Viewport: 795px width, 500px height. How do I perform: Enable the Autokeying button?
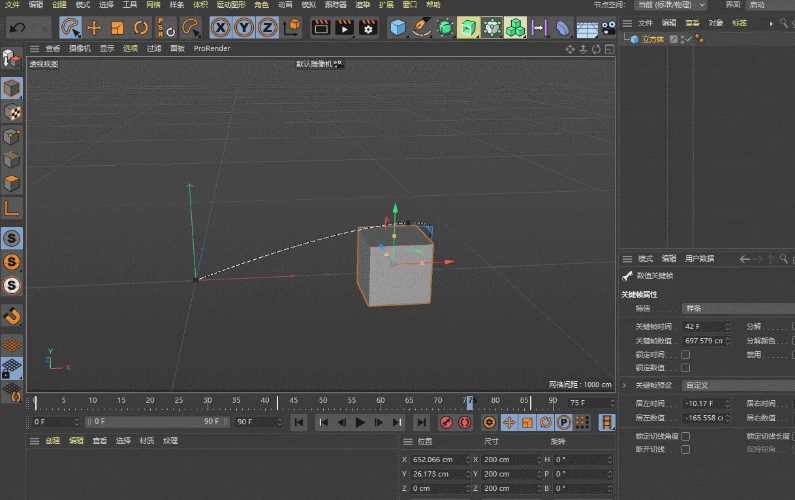tap(464, 422)
